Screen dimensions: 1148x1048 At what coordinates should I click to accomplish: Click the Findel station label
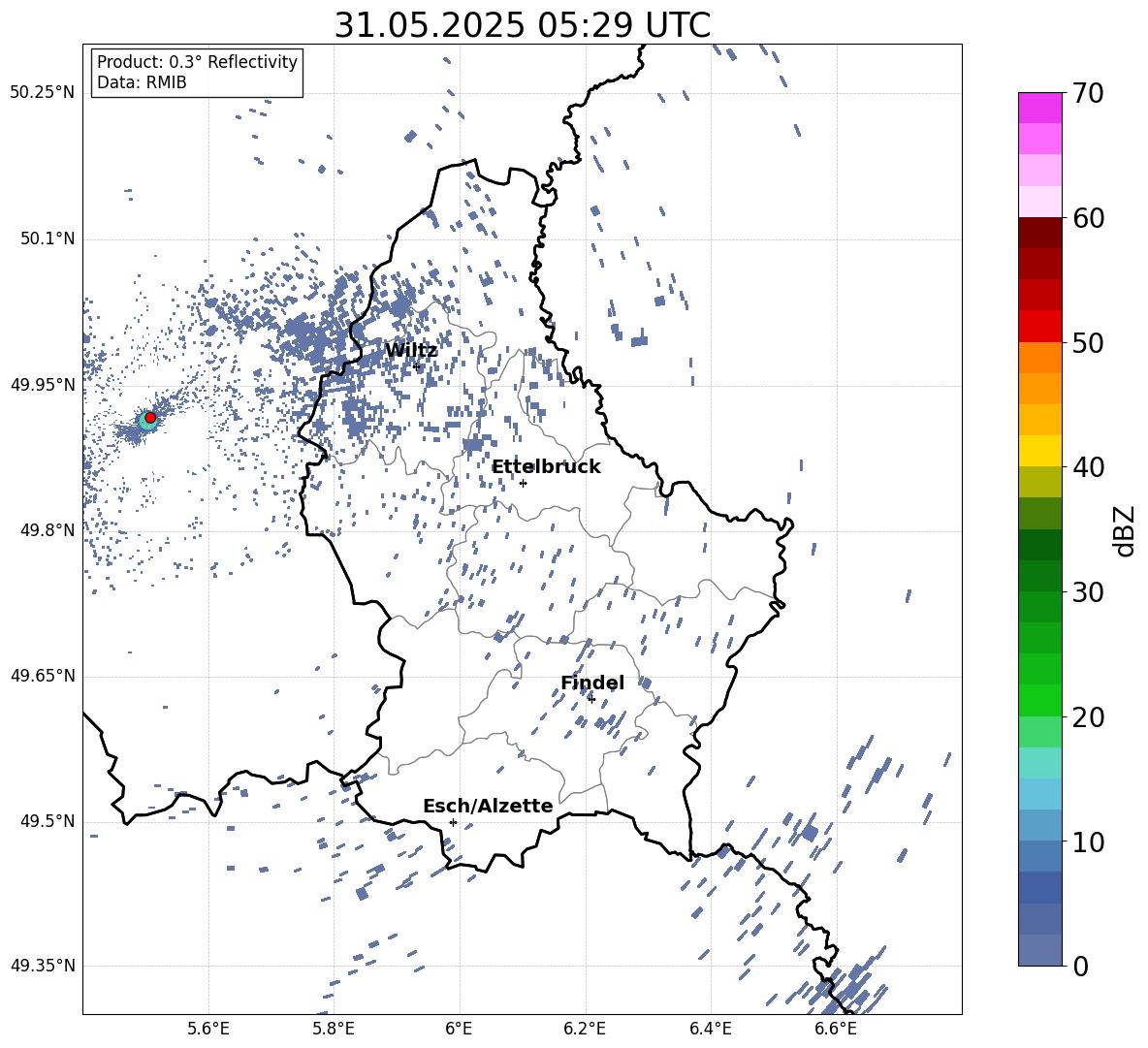pyautogui.click(x=592, y=683)
